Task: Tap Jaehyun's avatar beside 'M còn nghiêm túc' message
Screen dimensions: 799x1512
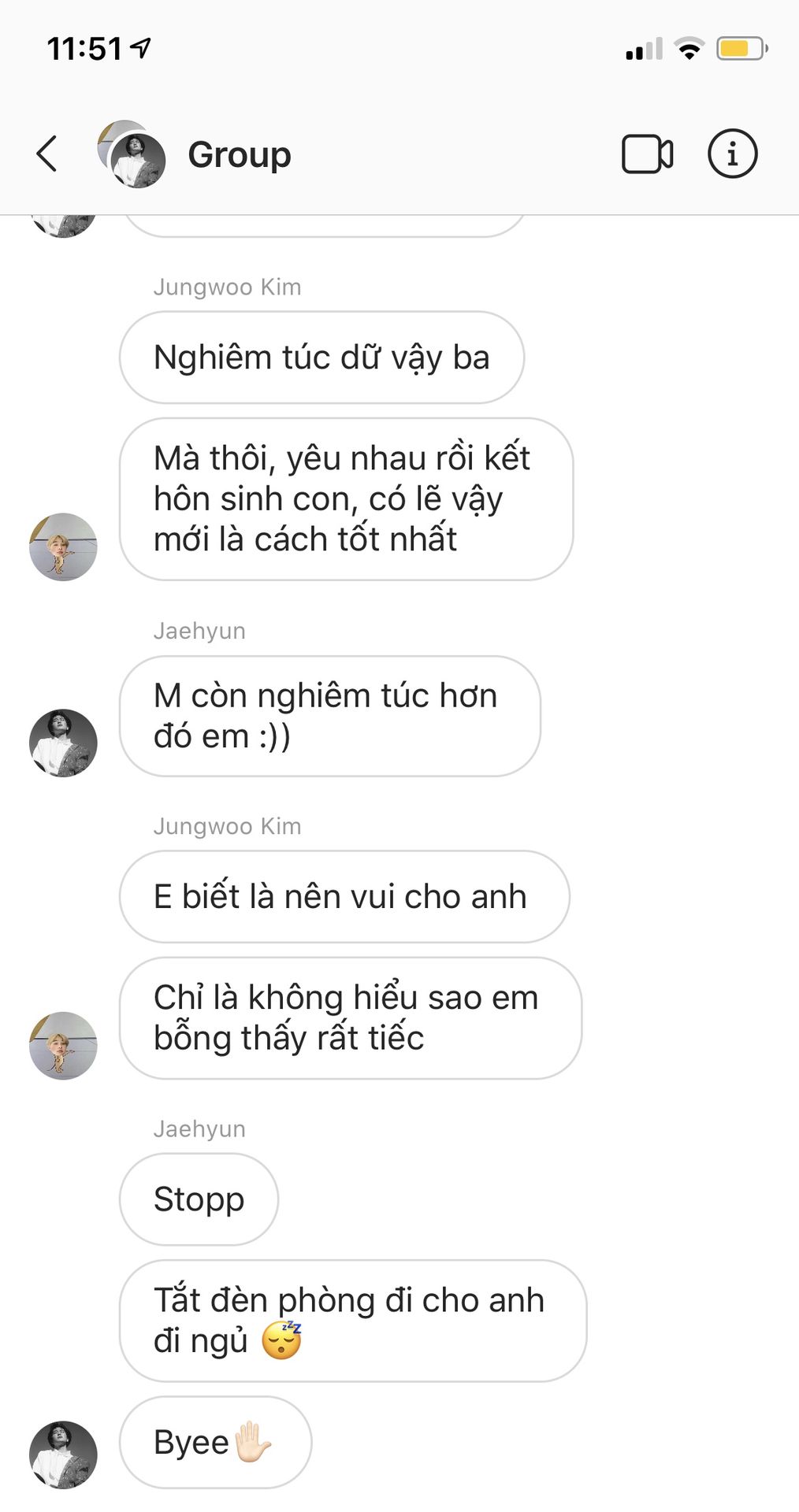Action: point(63,743)
